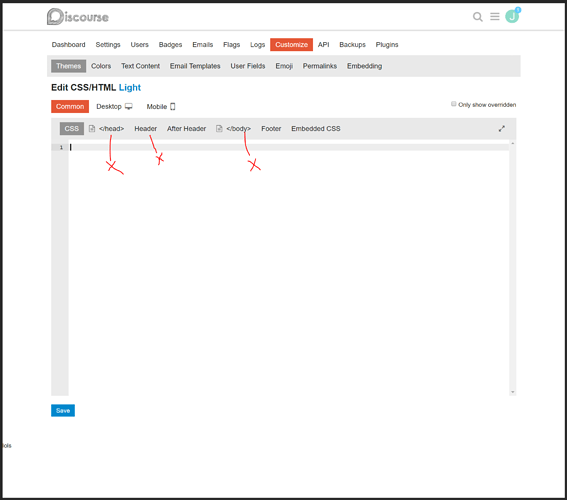Open the </head> section with file icon
567x500 pixels.
click(107, 129)
